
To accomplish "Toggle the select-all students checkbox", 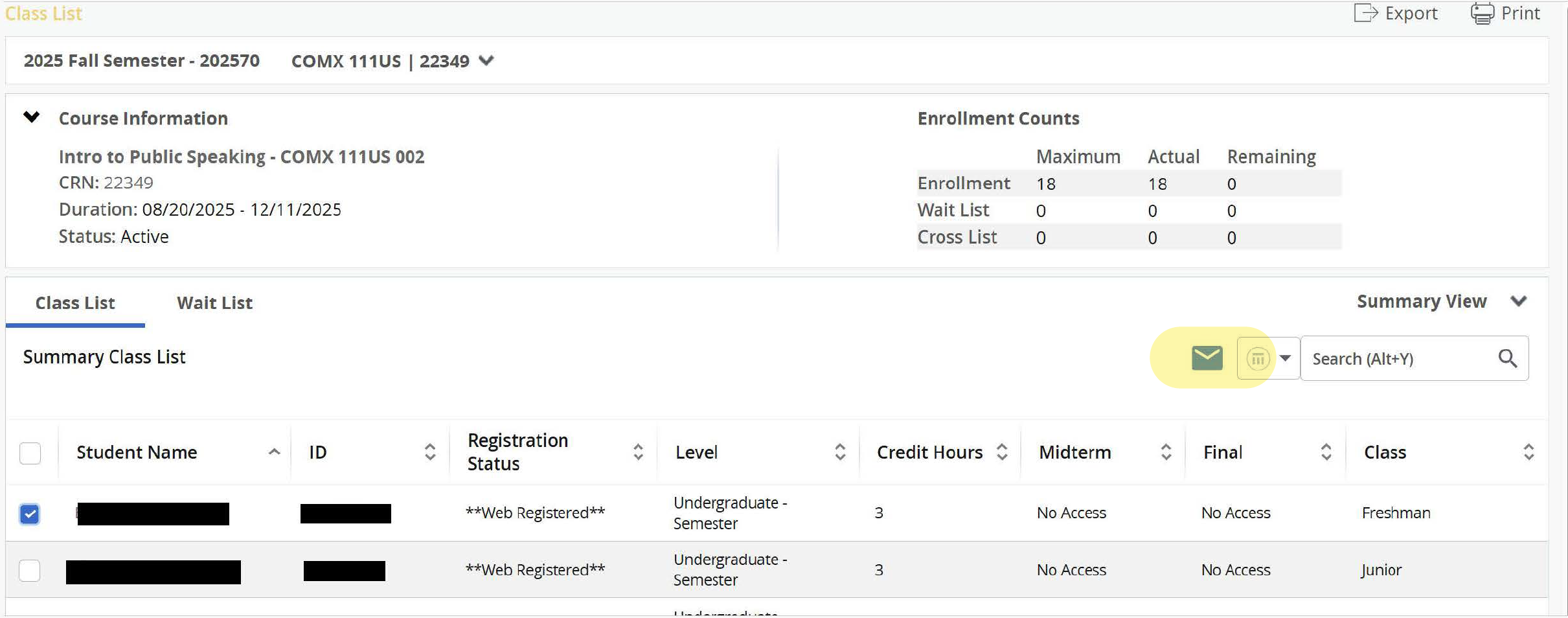I will [30, 453].
